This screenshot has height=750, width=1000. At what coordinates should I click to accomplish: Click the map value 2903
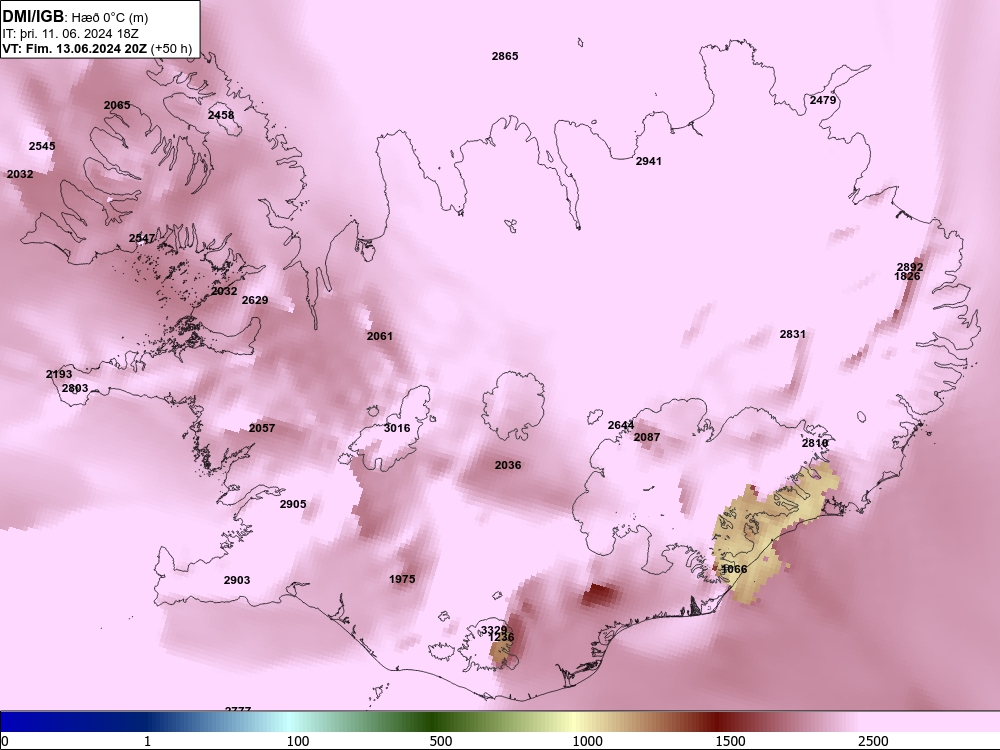237,580
